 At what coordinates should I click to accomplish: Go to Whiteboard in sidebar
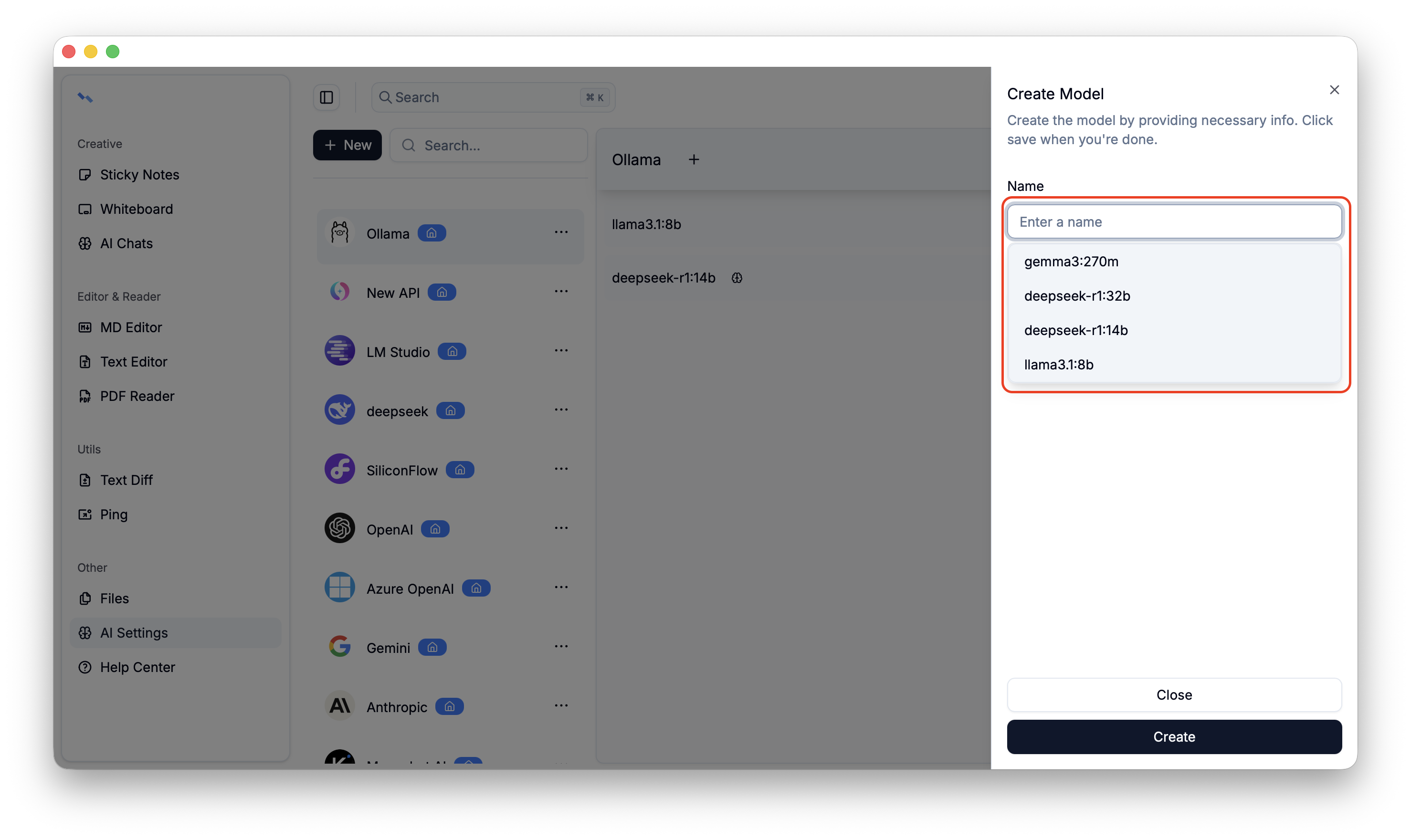coord(137,209)
